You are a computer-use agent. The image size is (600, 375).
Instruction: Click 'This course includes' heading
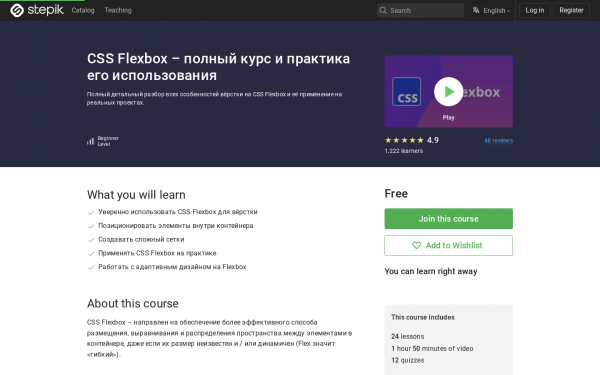tap(423, 317)
